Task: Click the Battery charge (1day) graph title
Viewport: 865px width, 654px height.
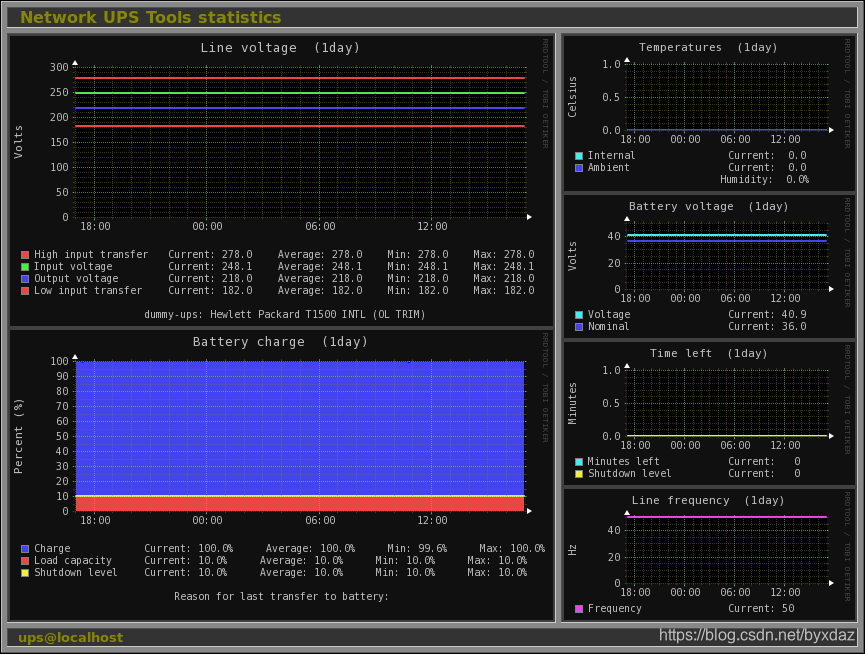Action: (x=280, y=342)
